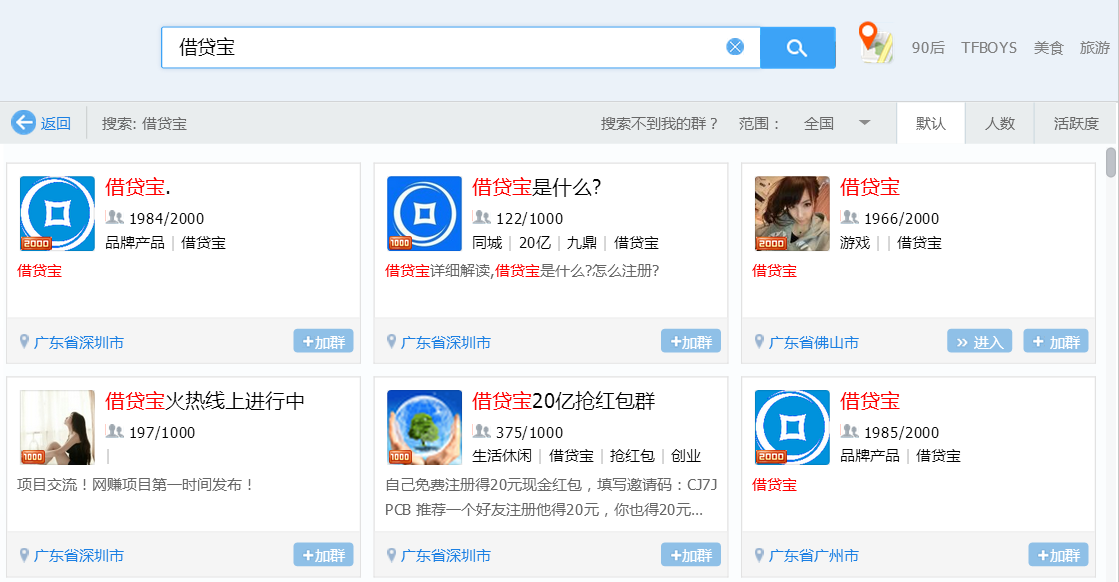Viewport: 1119px width, 582px height.
Task: Open group title 借贷宝20亿抢红包群
Action: tap(563, 401)
